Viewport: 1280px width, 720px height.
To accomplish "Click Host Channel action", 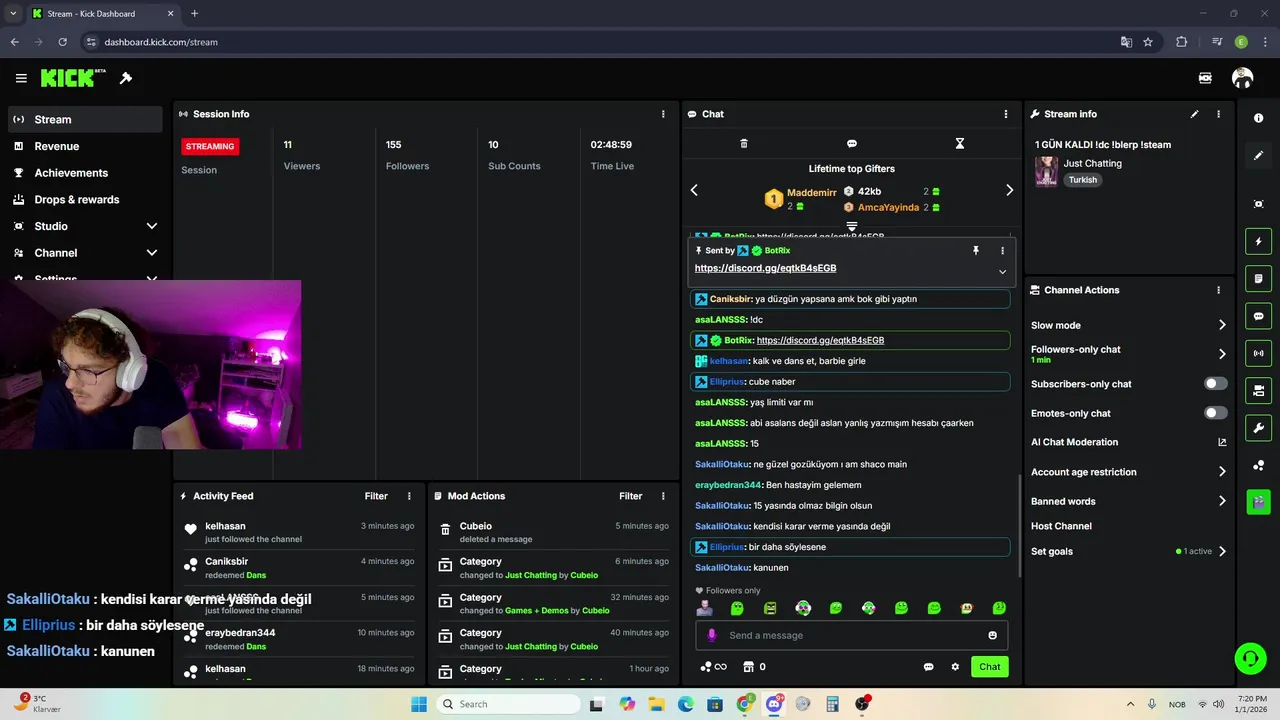I will click(1061, 526).
